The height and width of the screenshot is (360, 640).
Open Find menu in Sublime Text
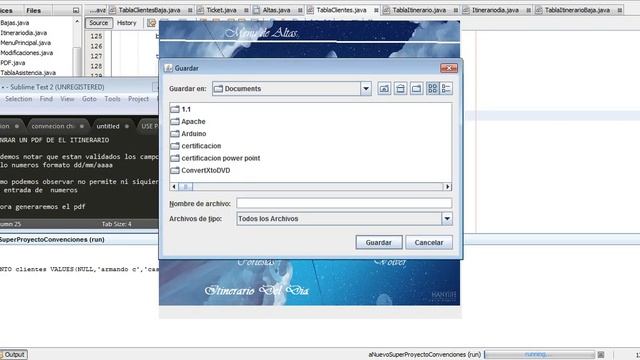pyautogui.click(x=46, y=99)
